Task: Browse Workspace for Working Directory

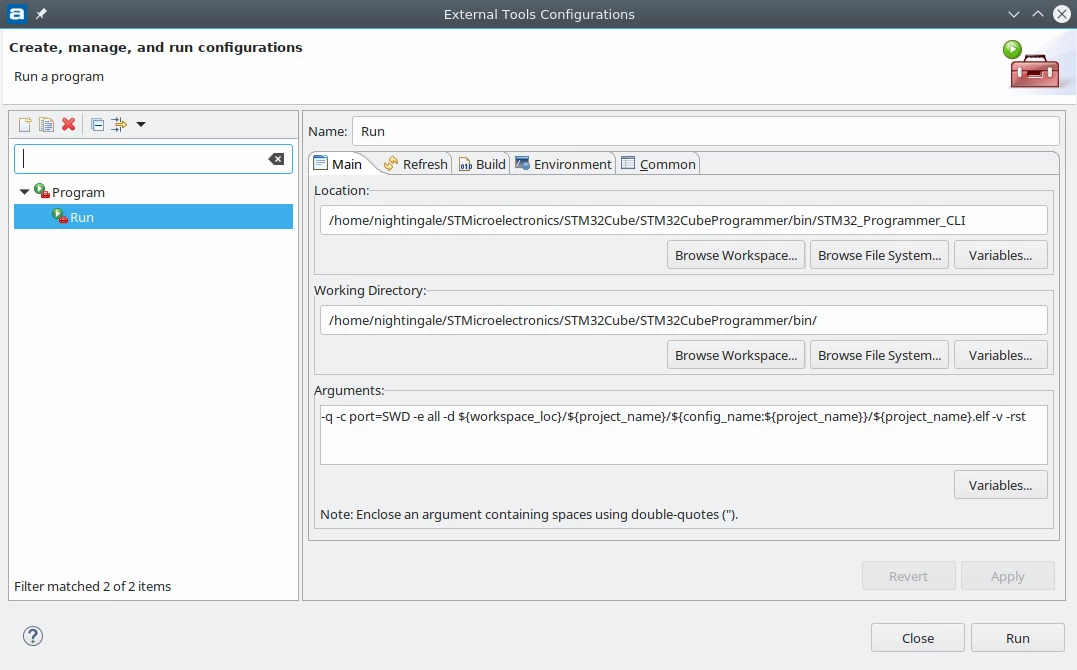Action: pos(736,355)
